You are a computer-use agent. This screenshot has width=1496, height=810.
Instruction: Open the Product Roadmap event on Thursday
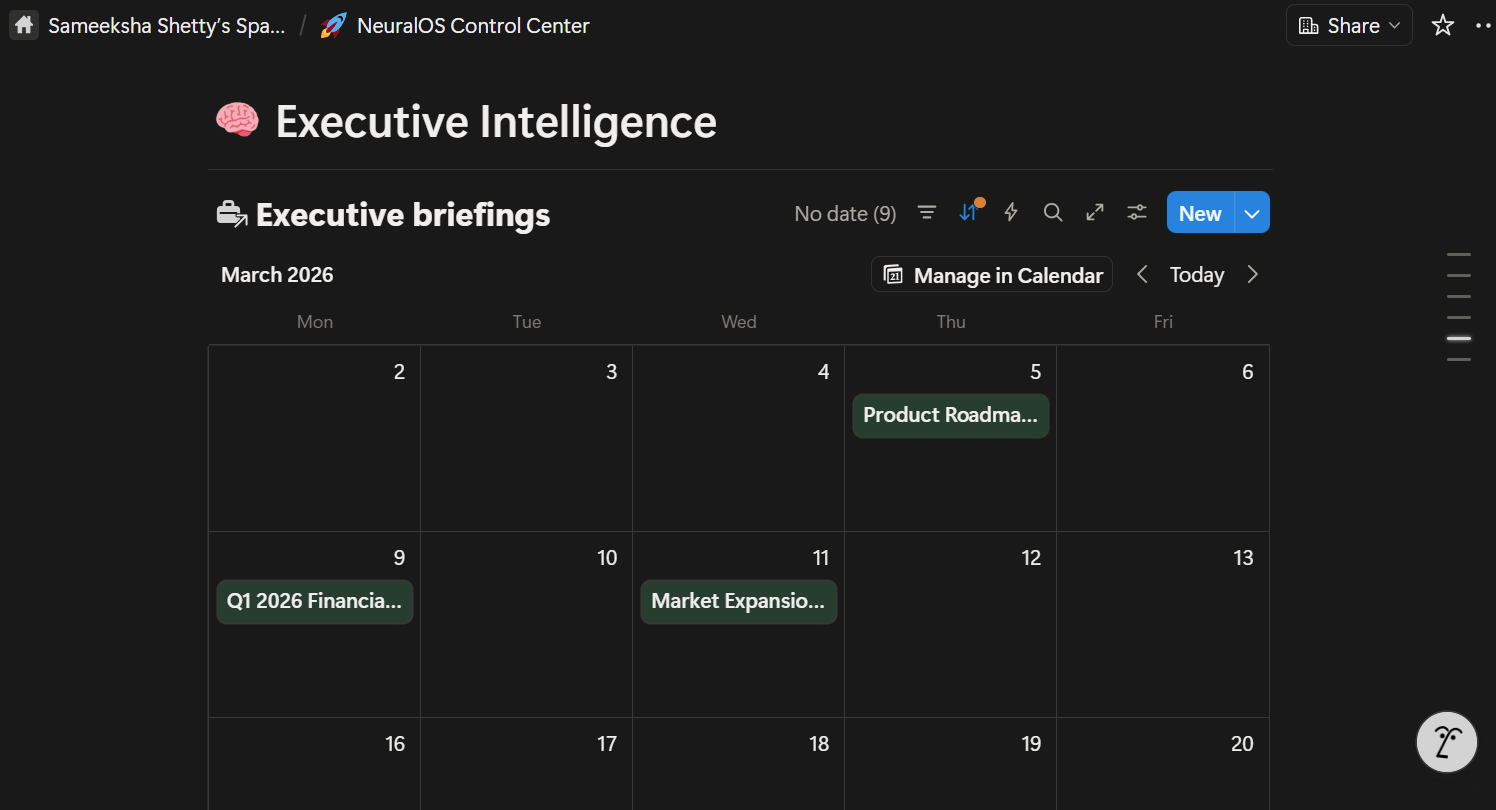pyautogui.click(x=950, y=415)
